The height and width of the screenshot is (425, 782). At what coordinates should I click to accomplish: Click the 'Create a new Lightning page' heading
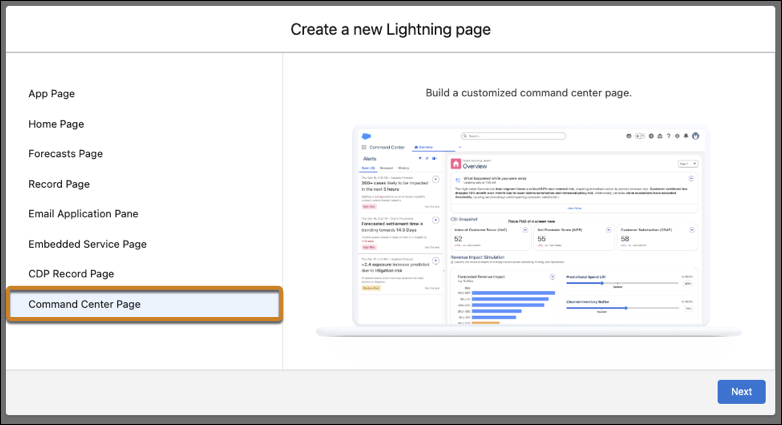(x=391, y=29)
